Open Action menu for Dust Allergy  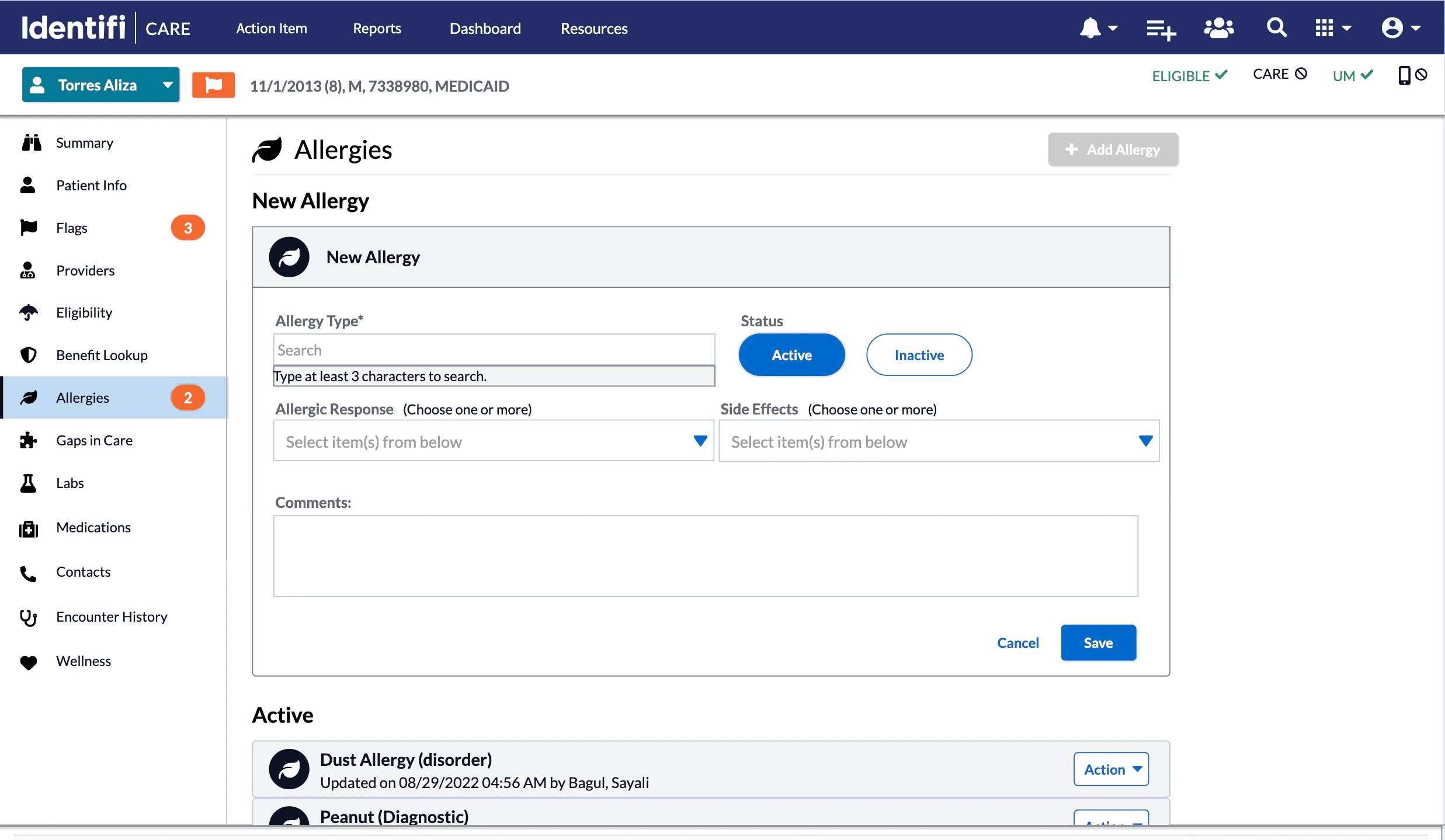pos(1111,769)
